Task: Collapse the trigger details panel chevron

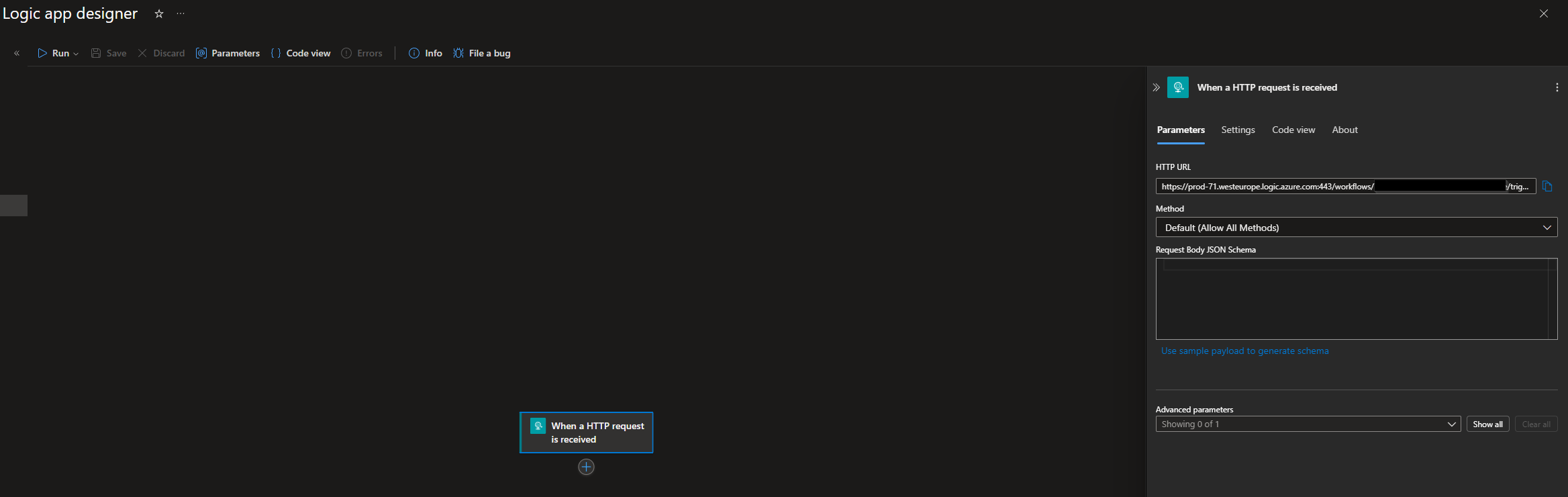Action: click(1156, 87)
